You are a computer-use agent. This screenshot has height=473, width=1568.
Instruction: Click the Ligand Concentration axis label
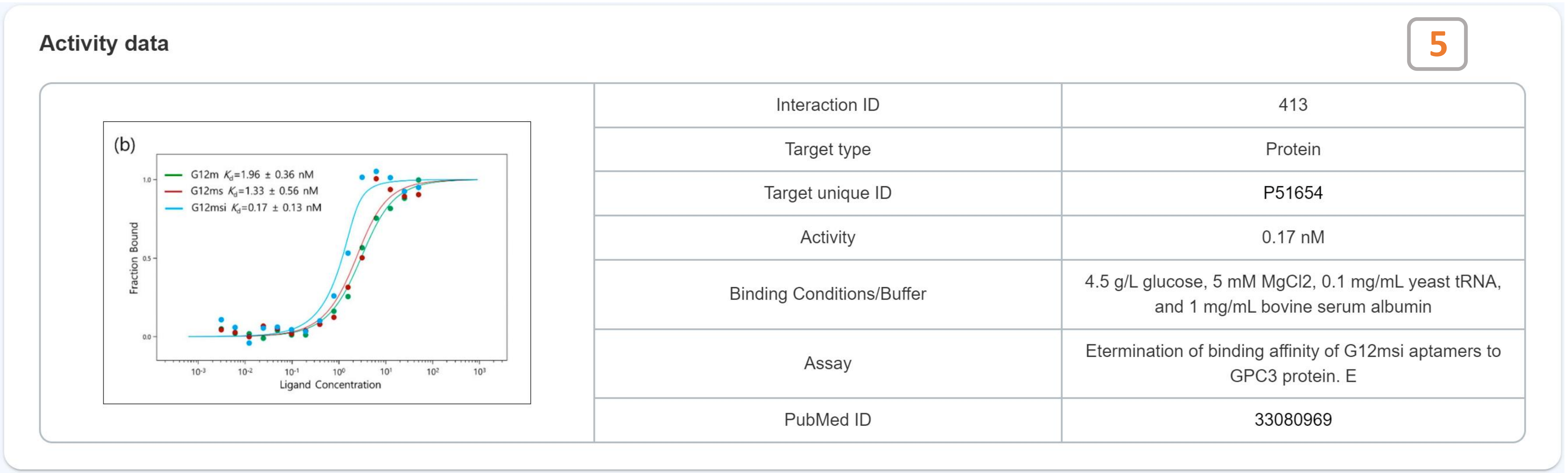330,385
